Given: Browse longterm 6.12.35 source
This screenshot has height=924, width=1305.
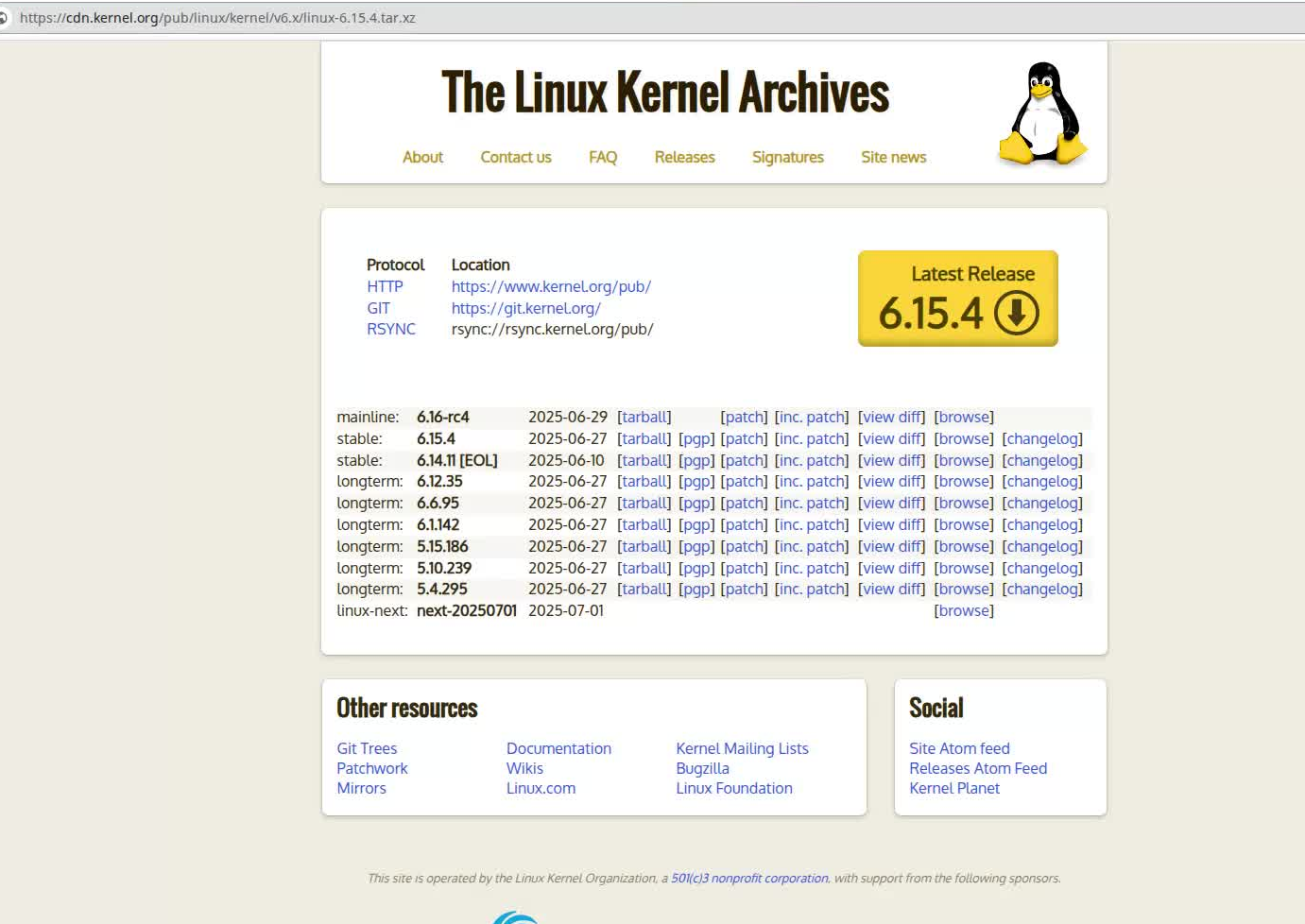Looking at the screenshot, I should [x=964, y=481].
